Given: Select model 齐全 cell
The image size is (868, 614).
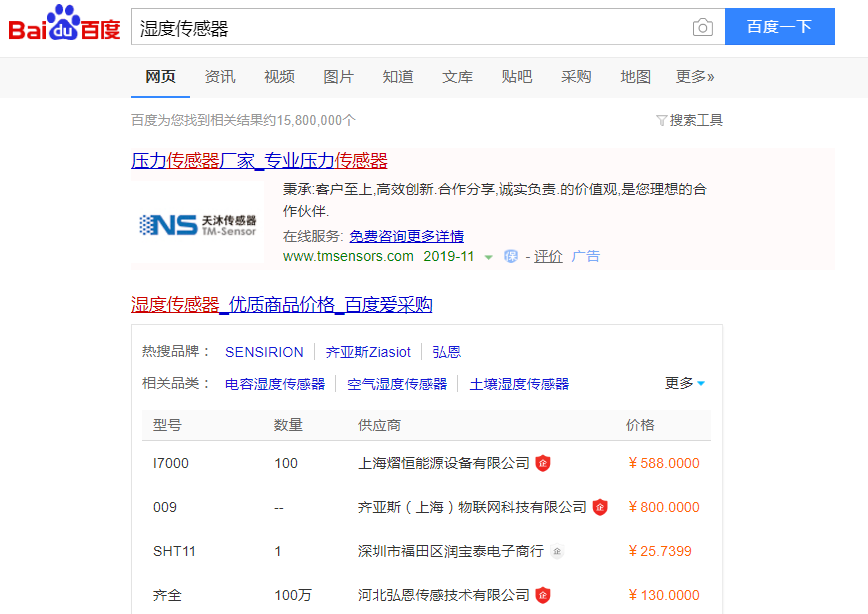Looking at the screenshot, I should [x=167, y=595].
